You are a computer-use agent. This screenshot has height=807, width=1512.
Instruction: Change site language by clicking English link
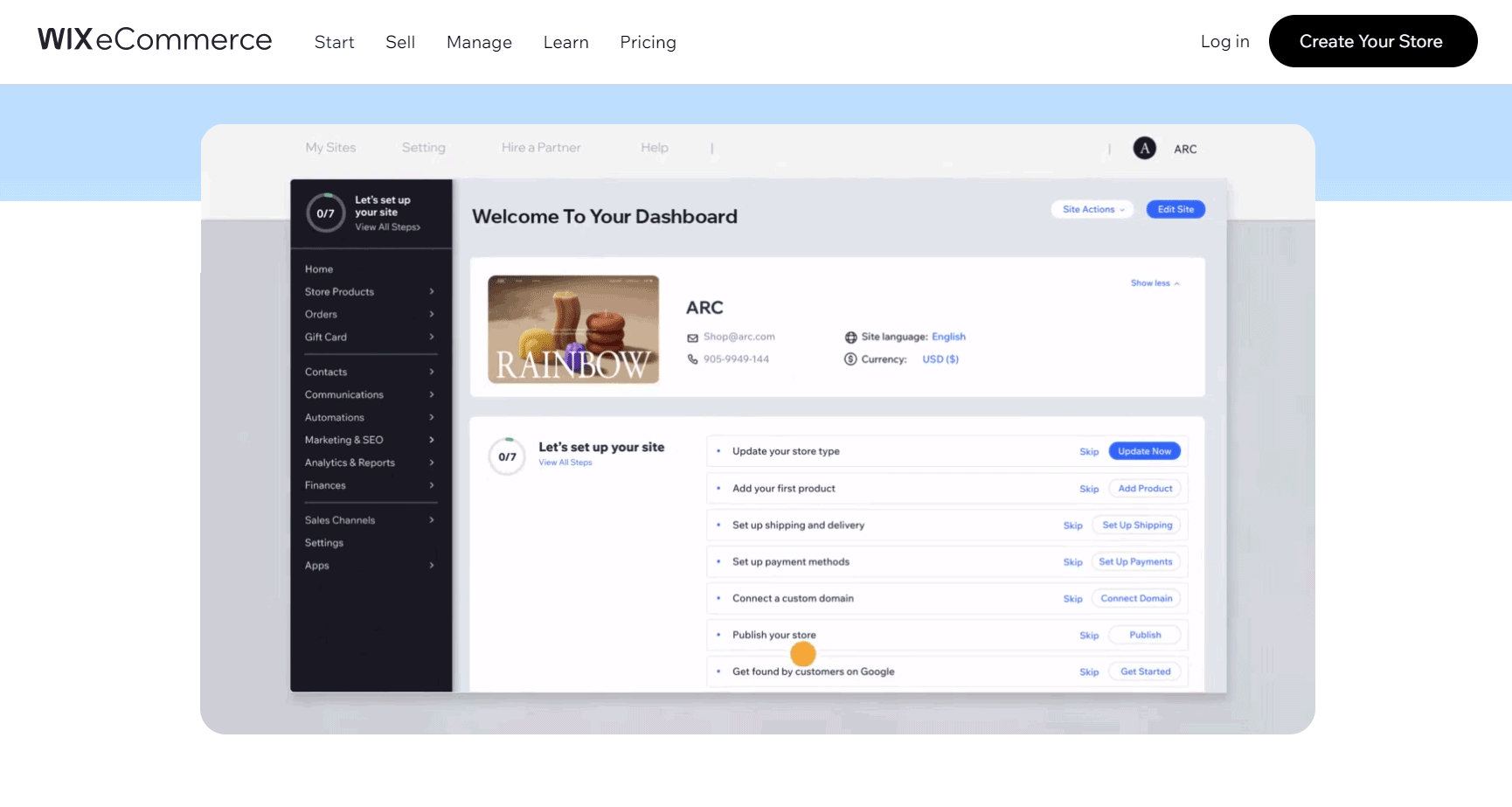(x=948, y=337)
